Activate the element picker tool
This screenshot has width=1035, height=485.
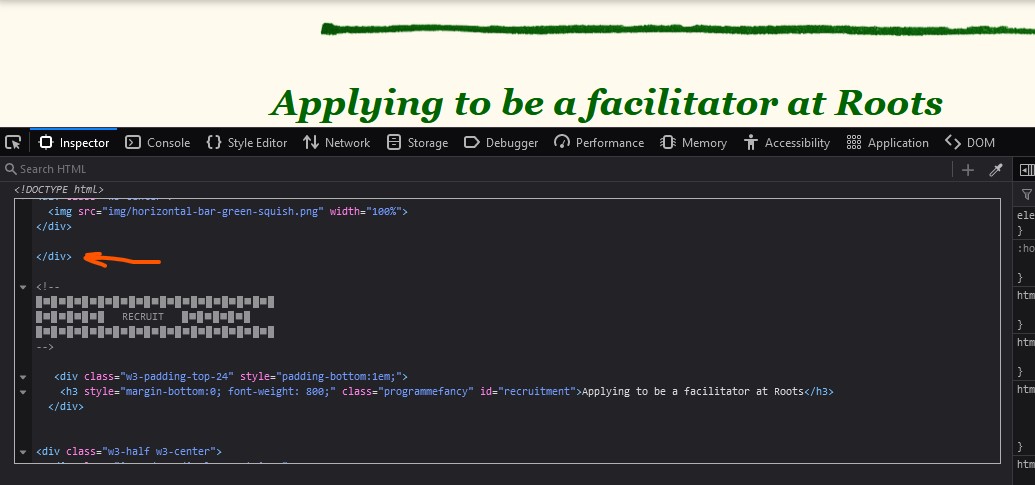[x=13, y=143]
